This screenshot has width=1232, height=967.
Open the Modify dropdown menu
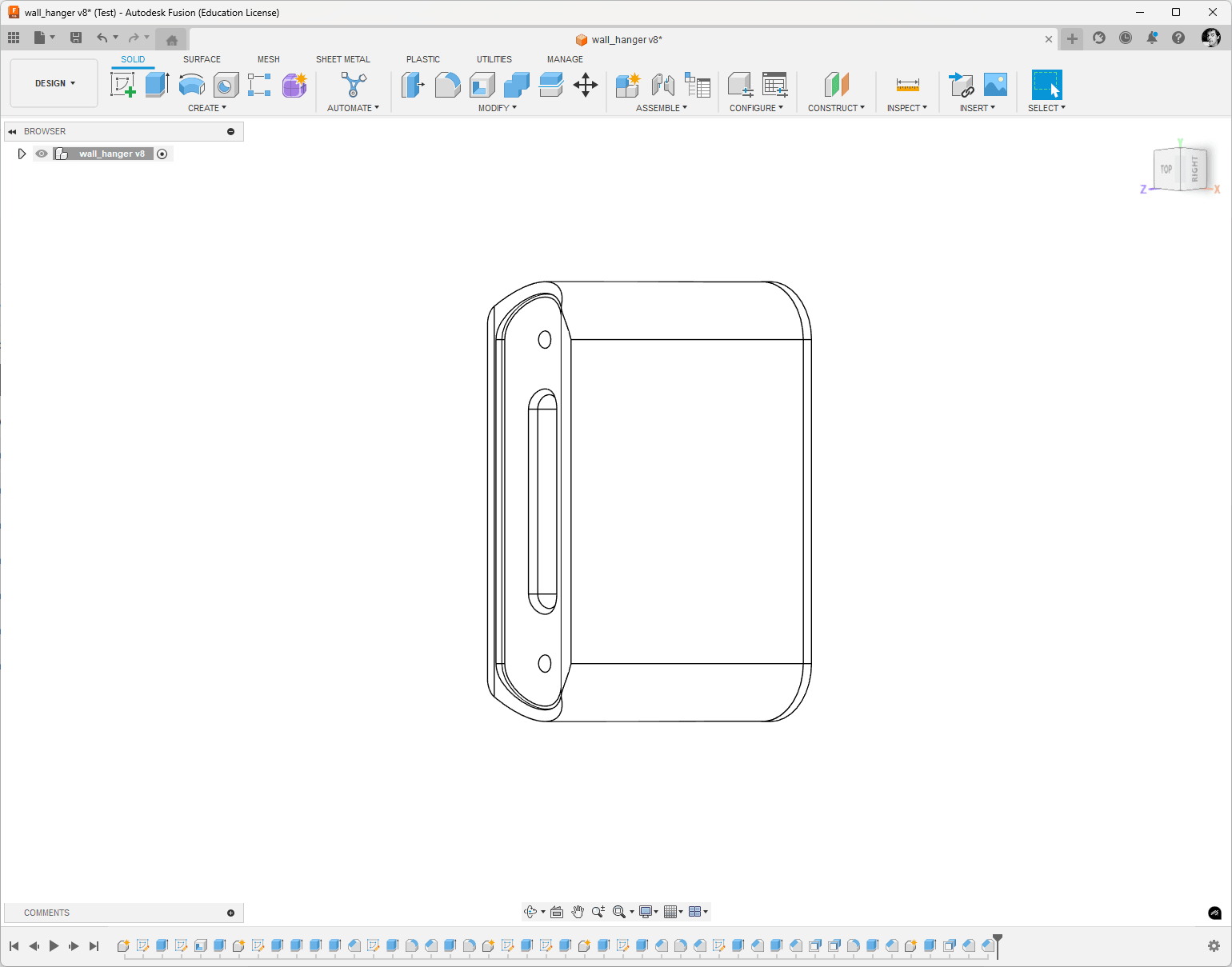pyautogui.click(x=498, y=108)
